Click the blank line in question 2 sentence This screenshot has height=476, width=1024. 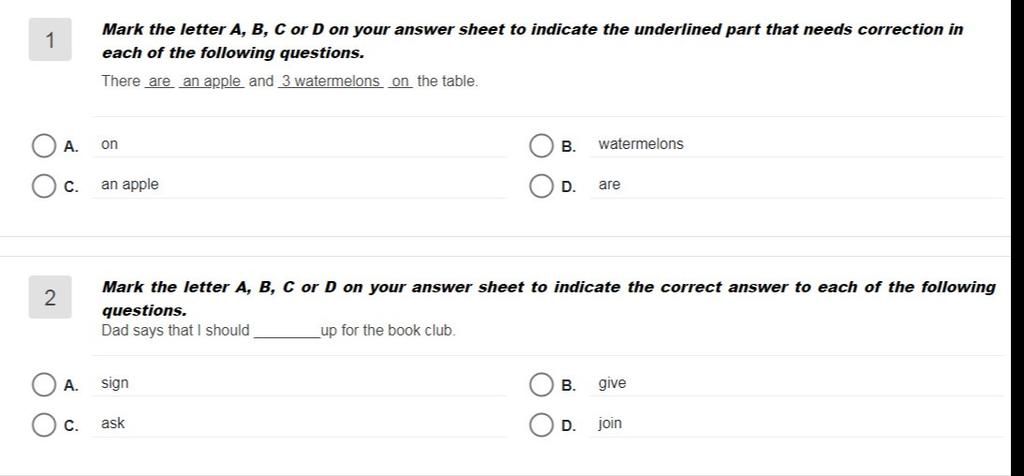tap(286, 331)
